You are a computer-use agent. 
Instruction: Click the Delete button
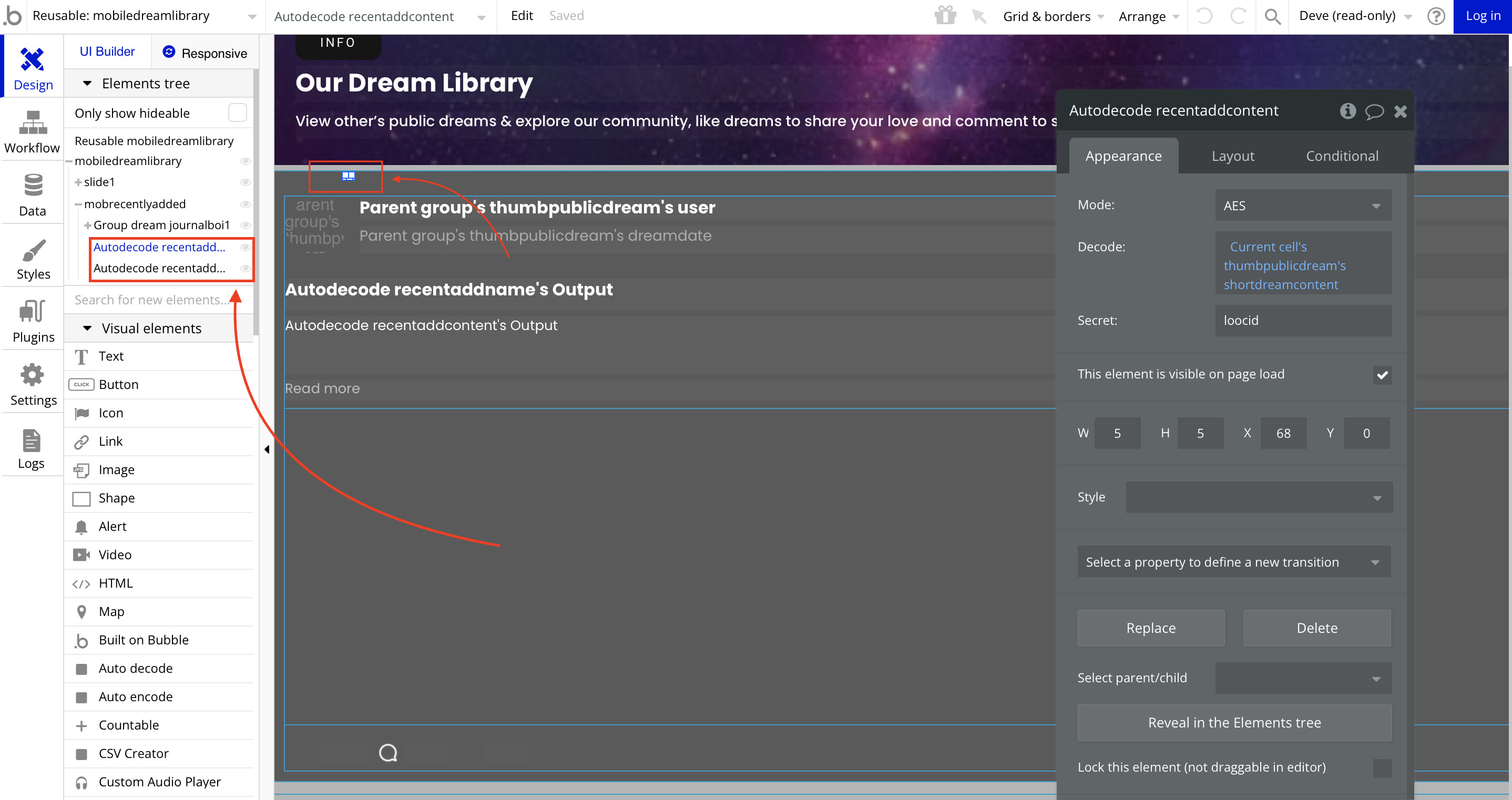click(x=1316, y=628)
